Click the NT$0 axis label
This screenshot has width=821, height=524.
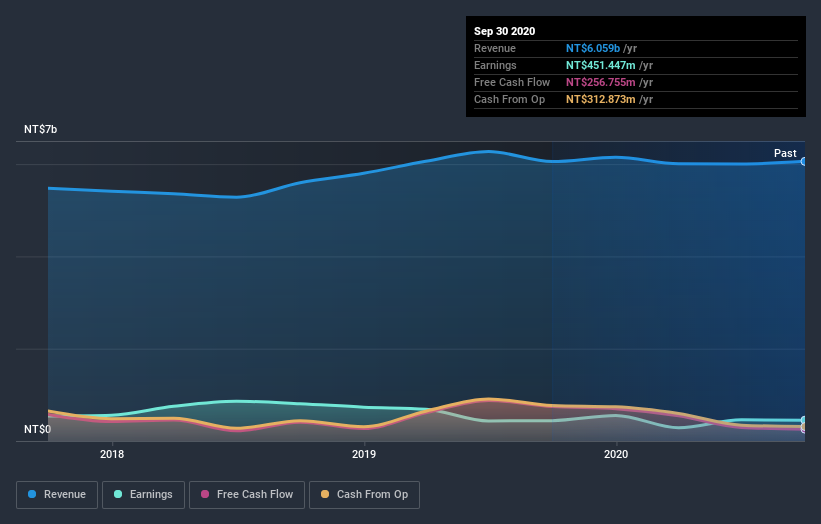38,429
